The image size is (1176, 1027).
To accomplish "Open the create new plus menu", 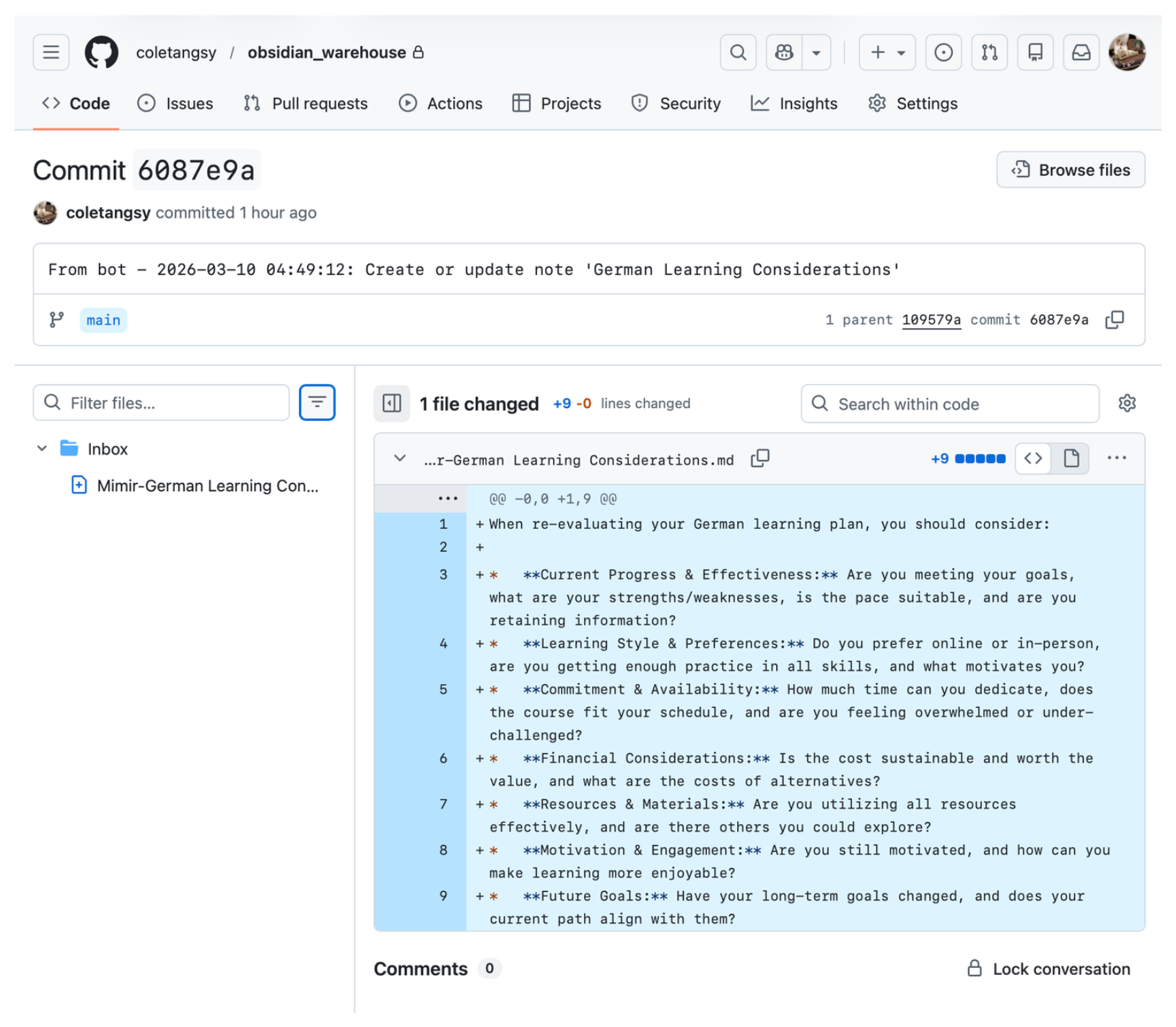I will tap(887, 53).
